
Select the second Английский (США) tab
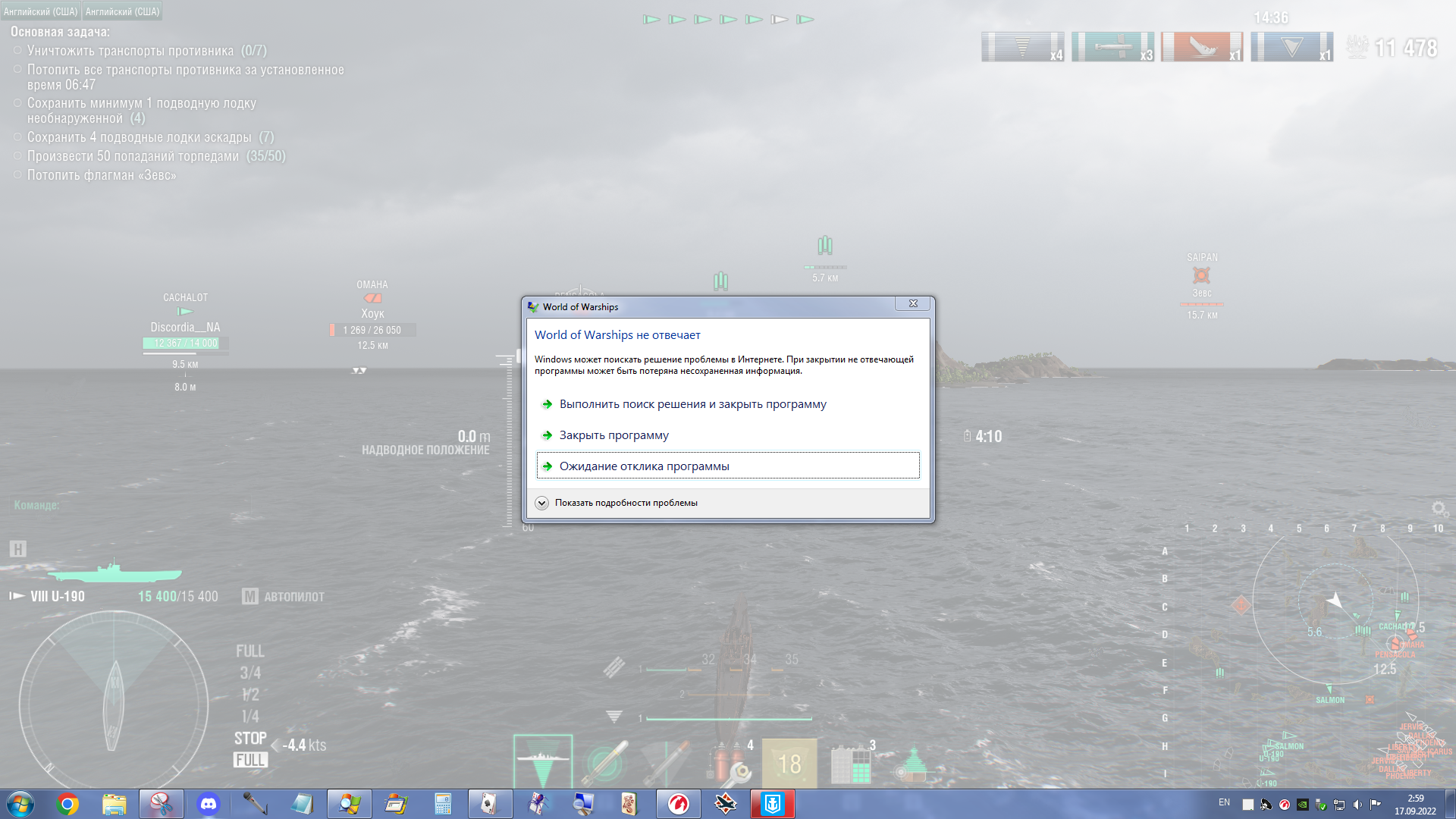(x=122, y=11)
